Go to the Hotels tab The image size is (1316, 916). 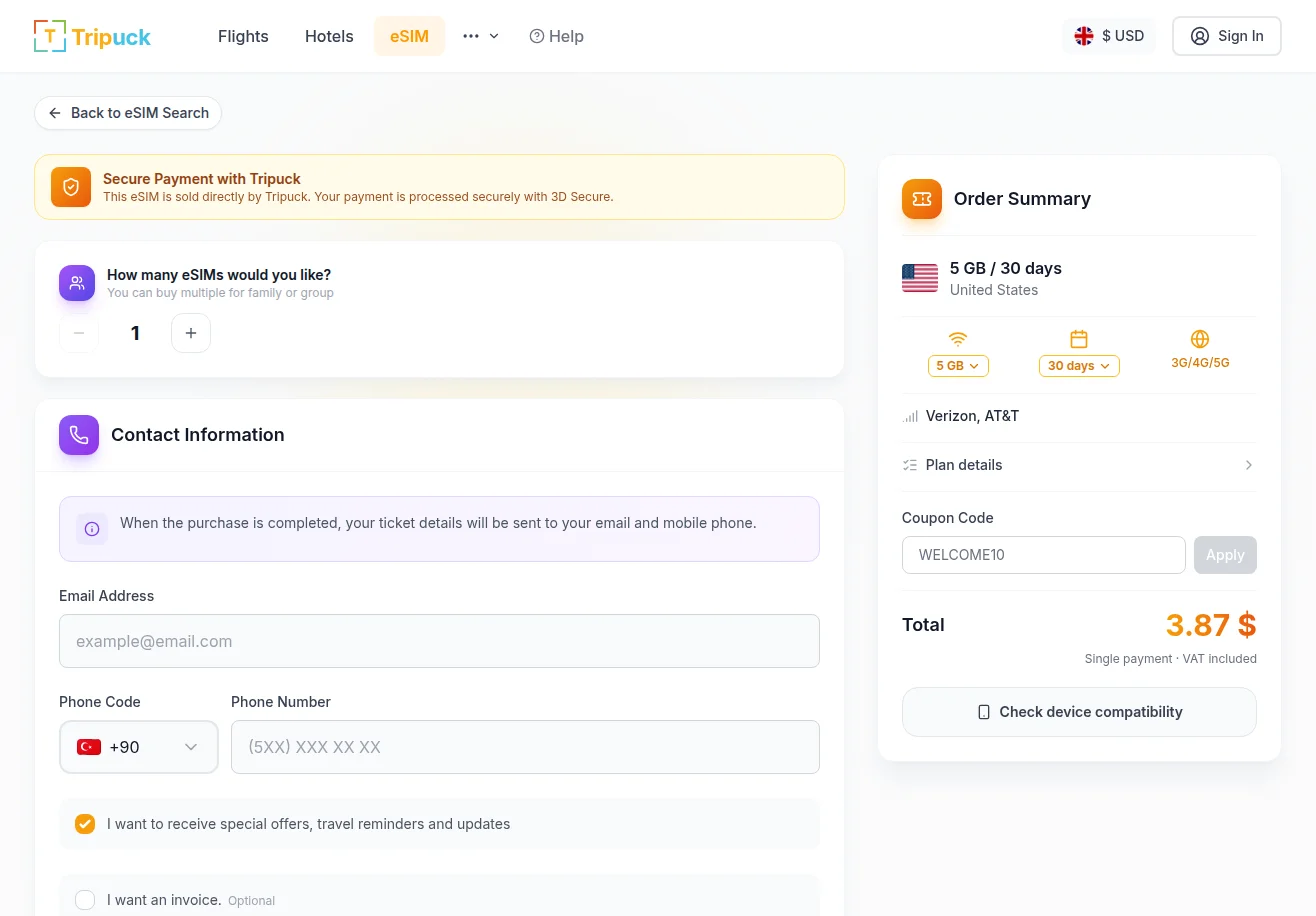click(x=329, y=36)
